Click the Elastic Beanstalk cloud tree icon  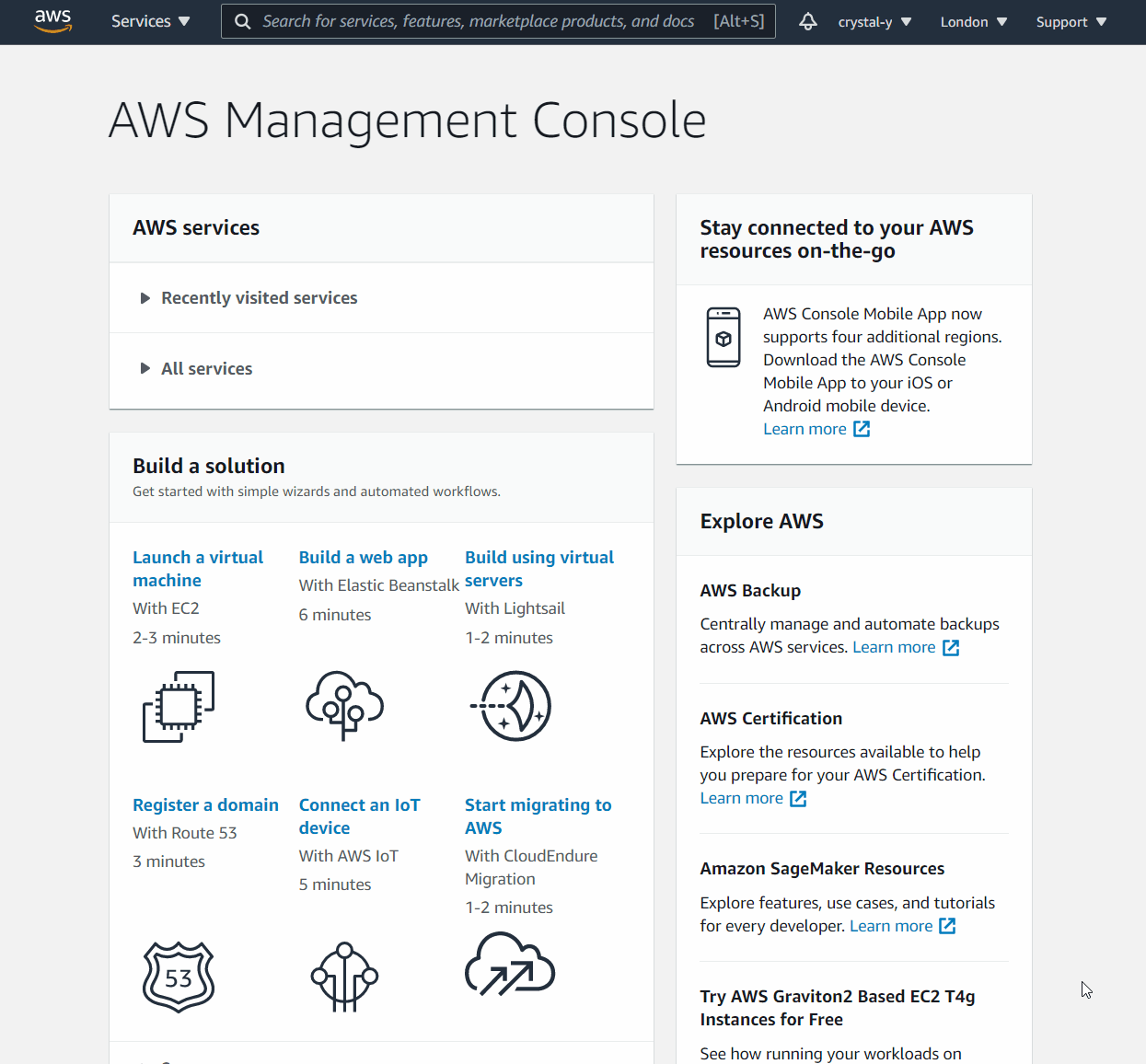tap(344, 706)
